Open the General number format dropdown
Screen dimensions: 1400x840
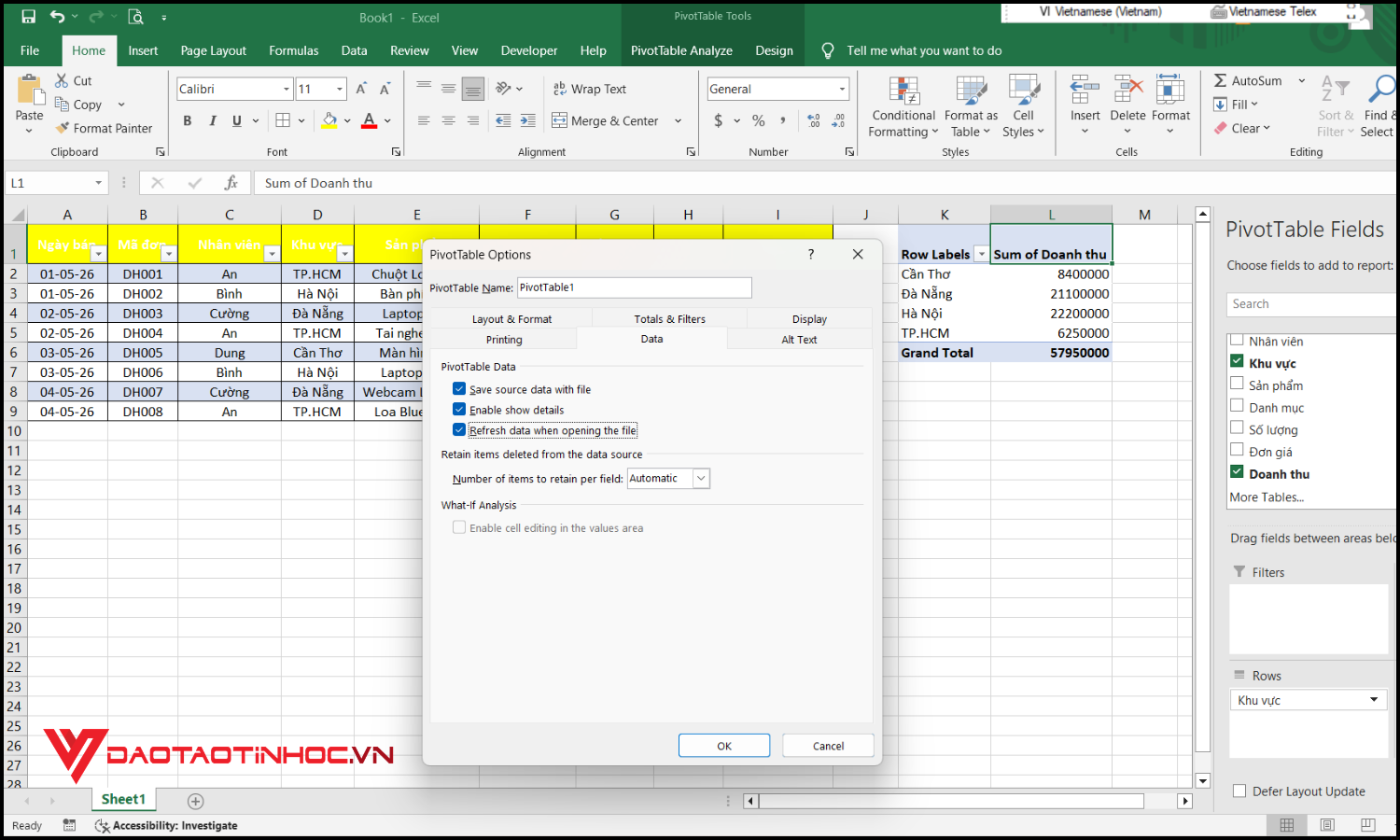pyautogui.click(x=842, y=89)
